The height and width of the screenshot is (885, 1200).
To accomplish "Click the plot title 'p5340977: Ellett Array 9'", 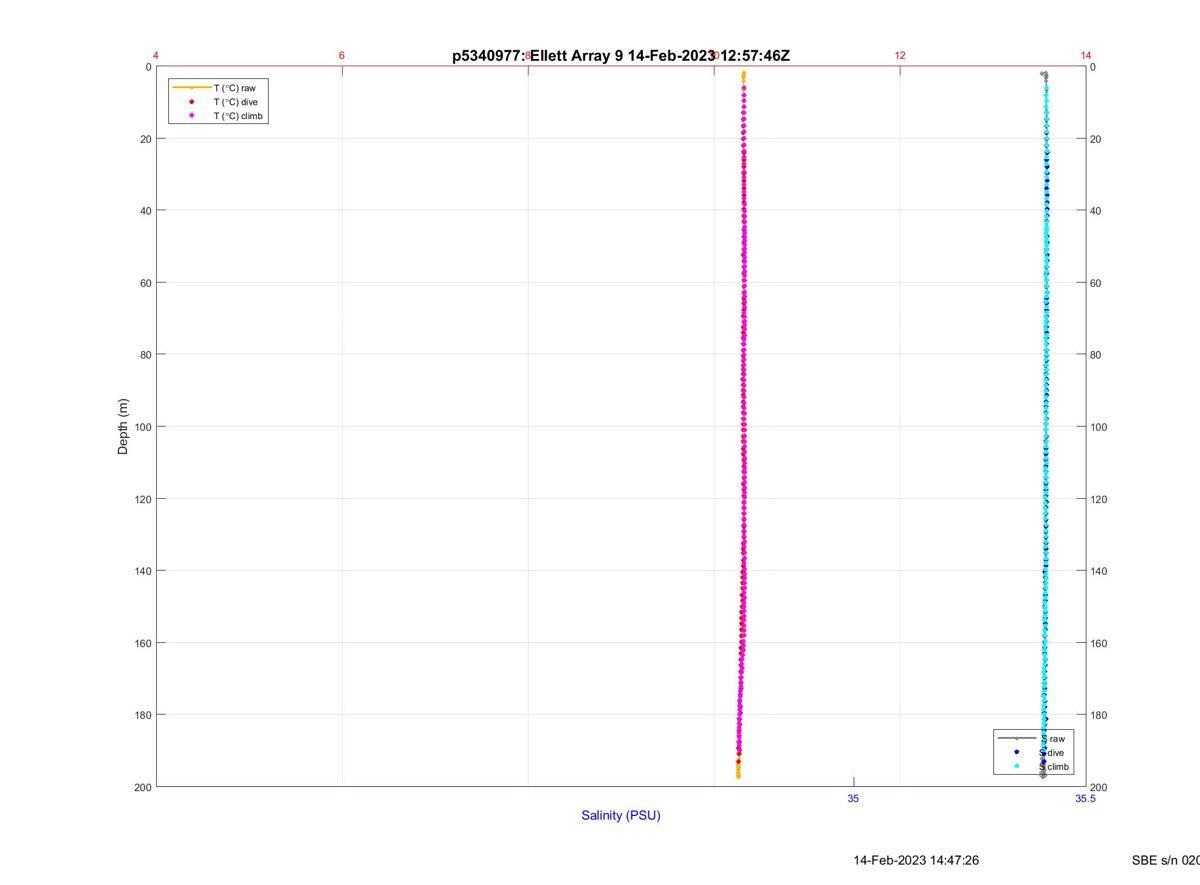I will coord(538,56).
